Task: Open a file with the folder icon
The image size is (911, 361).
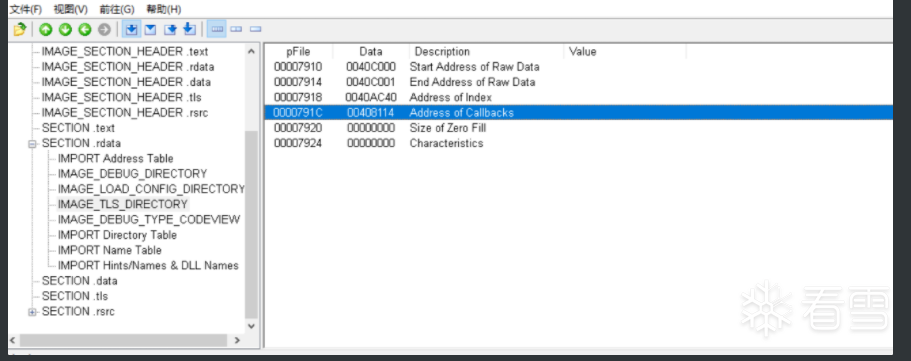Action: pyautogui.click(x=20, y=29)
